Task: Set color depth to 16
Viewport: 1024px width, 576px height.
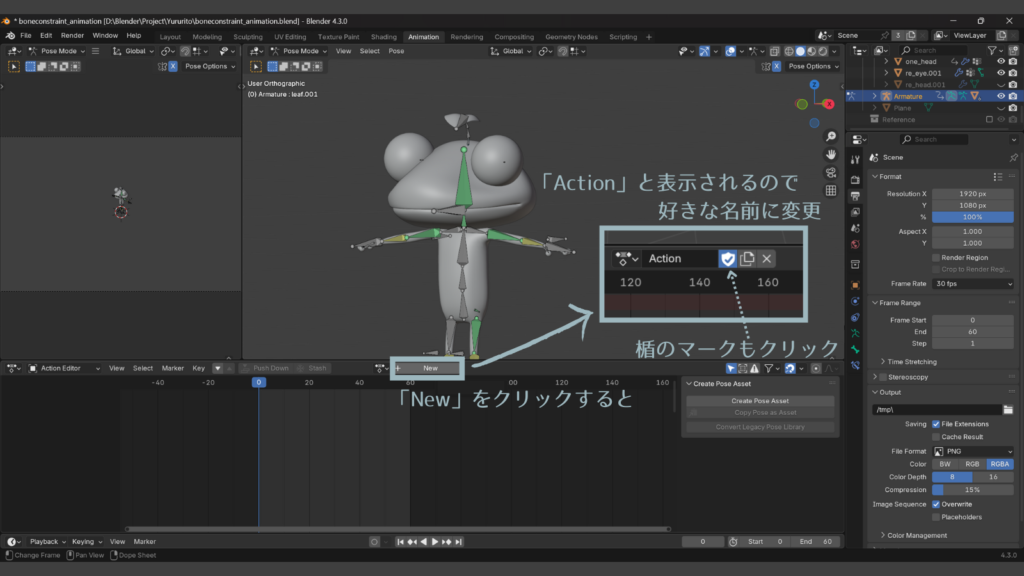Action: tap(993, 477)
